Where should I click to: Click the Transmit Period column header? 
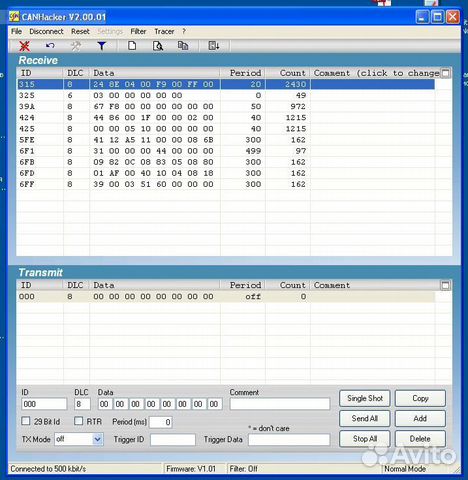pos(243,285)
